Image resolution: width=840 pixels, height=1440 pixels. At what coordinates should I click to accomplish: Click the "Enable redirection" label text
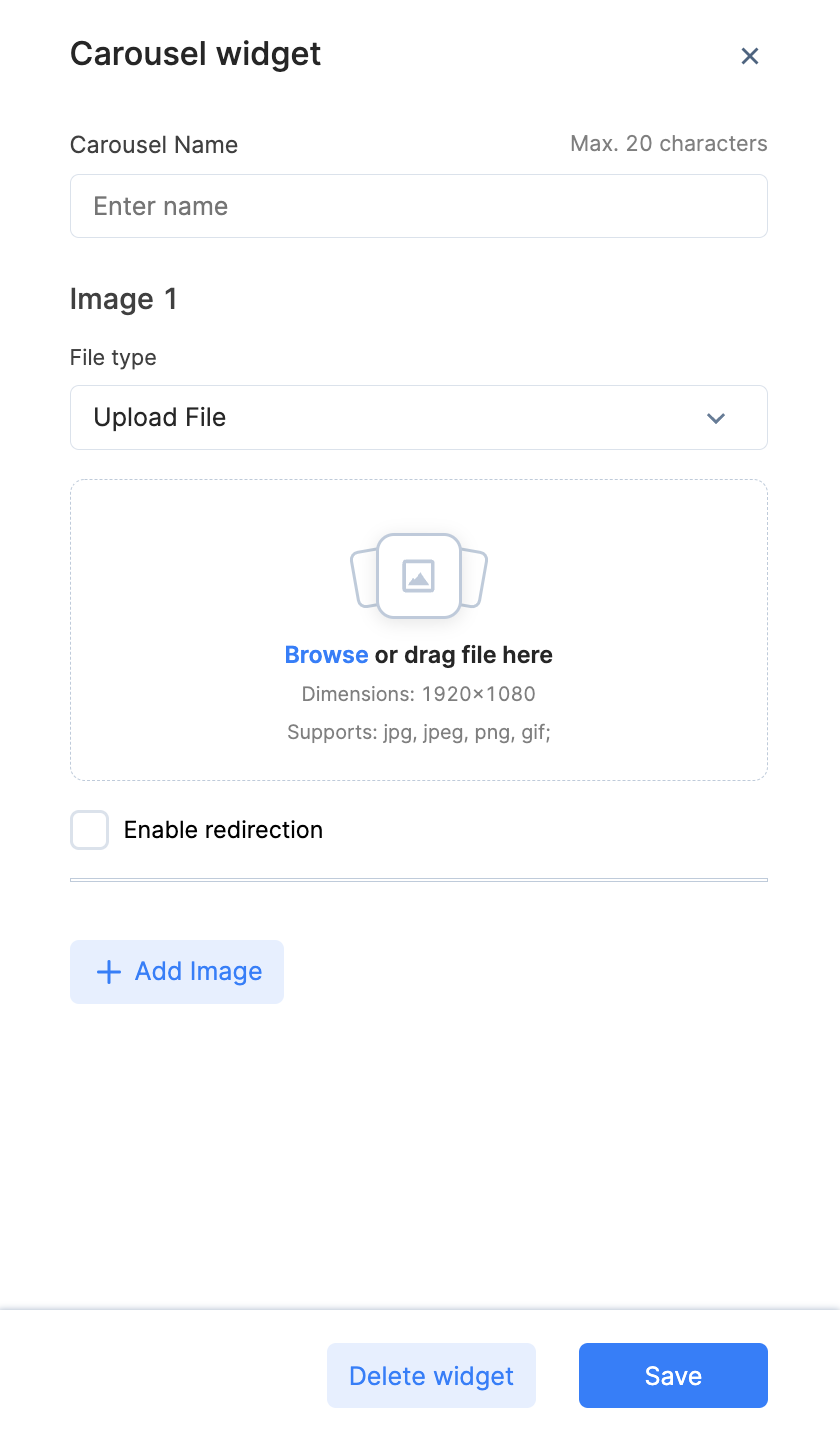pyautogui.click(x=223, y=830)
